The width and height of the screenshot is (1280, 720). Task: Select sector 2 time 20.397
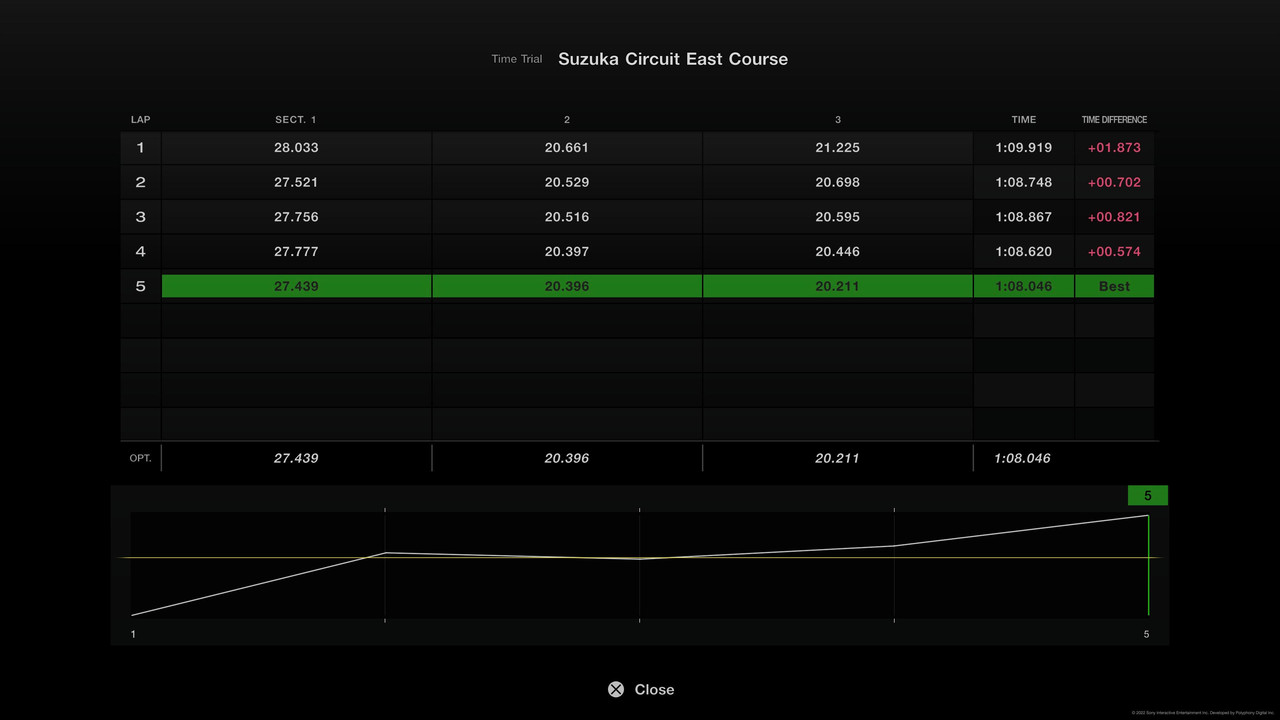[567, 251]
